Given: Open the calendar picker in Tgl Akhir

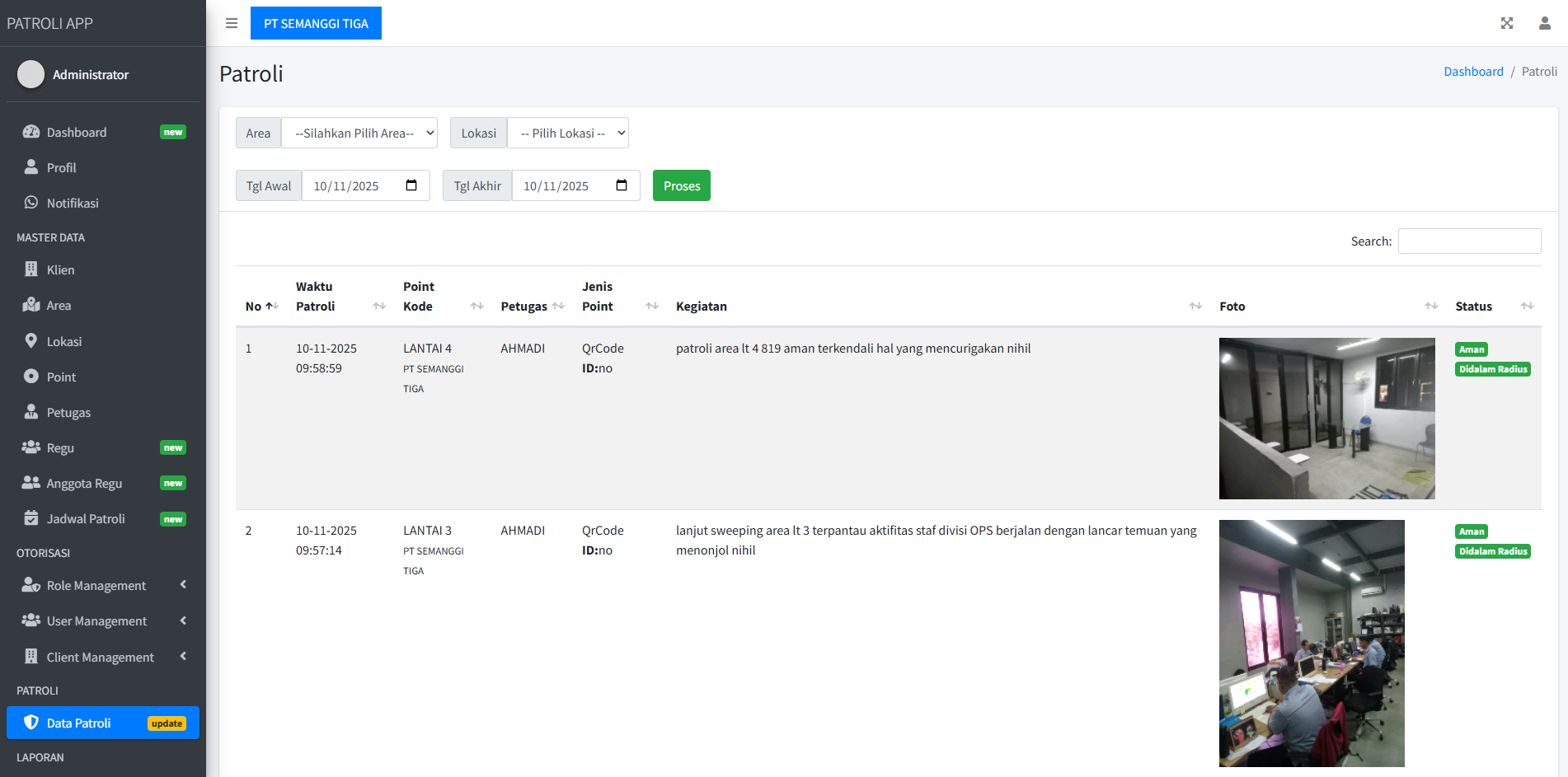Looking at the screenshot, I should pos(622,185).
